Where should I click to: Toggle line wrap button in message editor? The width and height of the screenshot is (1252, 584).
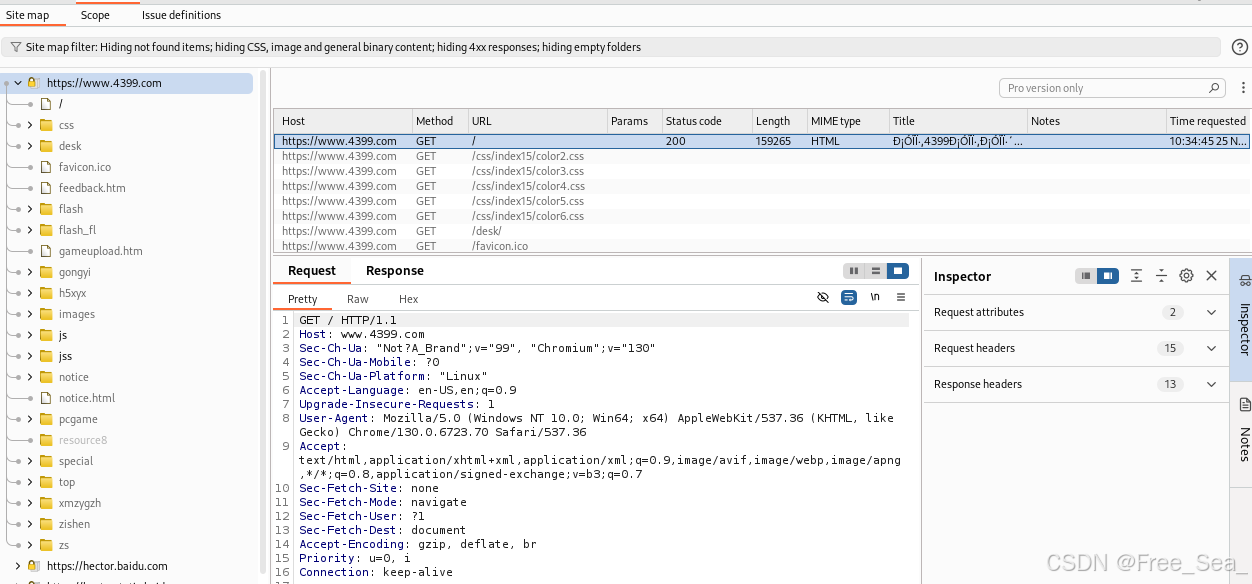tap(849, 297)
